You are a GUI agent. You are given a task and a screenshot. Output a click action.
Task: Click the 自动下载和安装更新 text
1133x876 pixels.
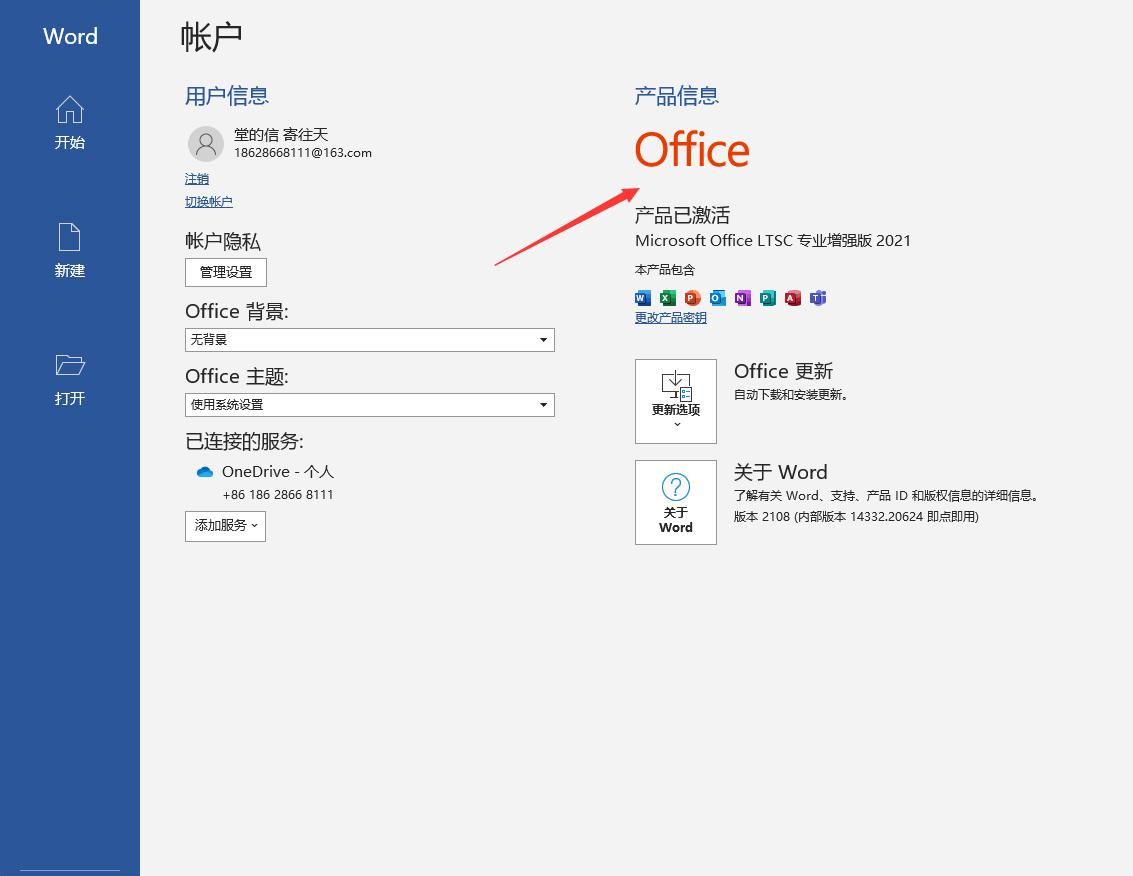point(790,395)
